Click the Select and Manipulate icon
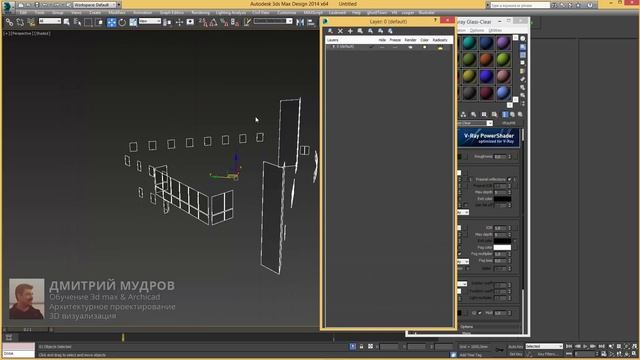Image resolution: width=640 pixels, height=360 pixels. tap(179, 22)
